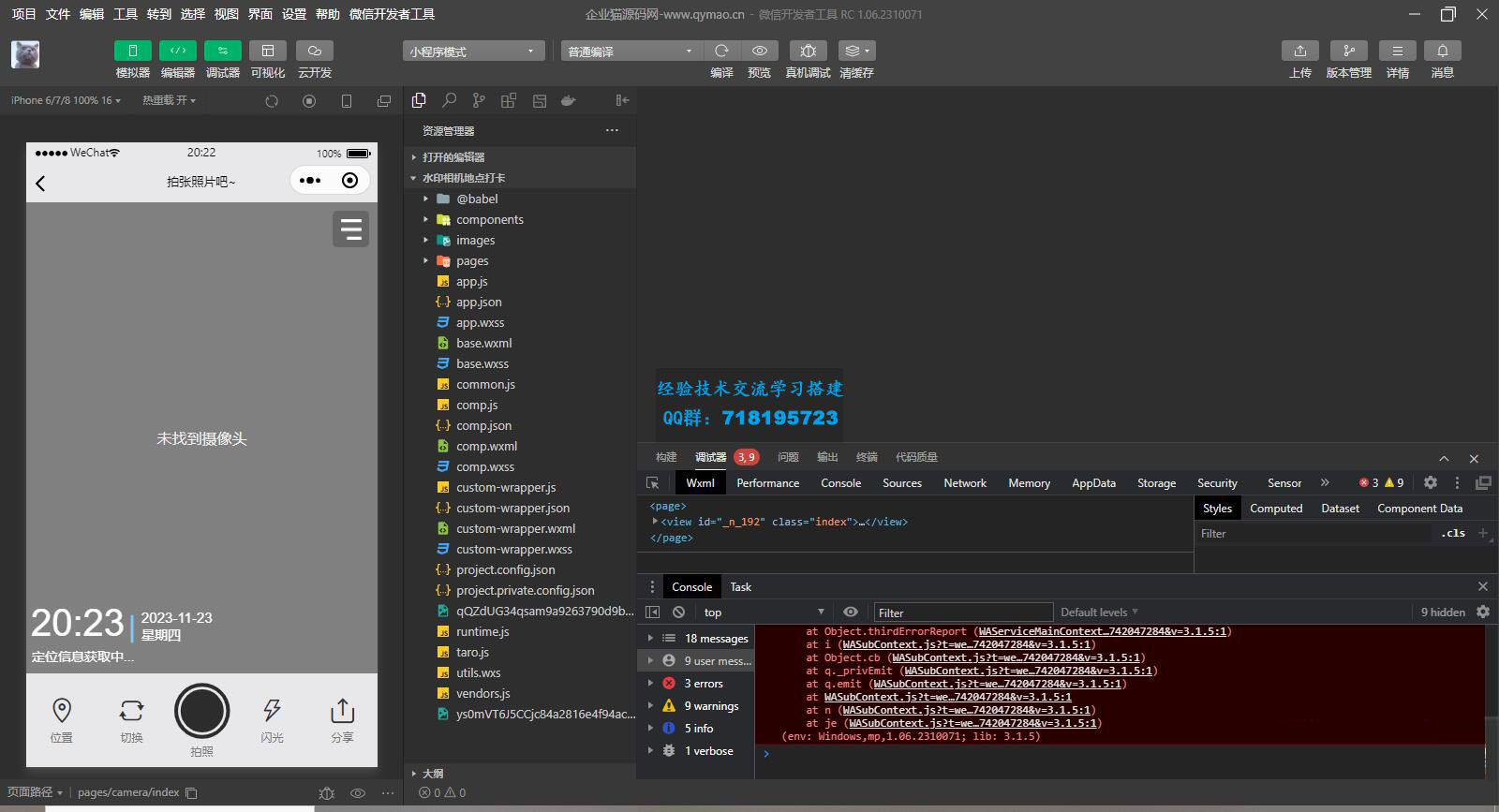Open the Docker whale icon

(x=568, y=100)
